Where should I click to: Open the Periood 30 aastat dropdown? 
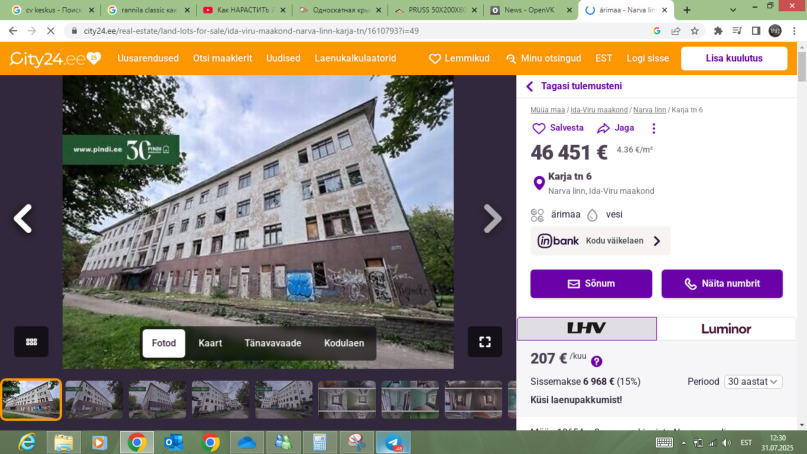tap(753, 382)
